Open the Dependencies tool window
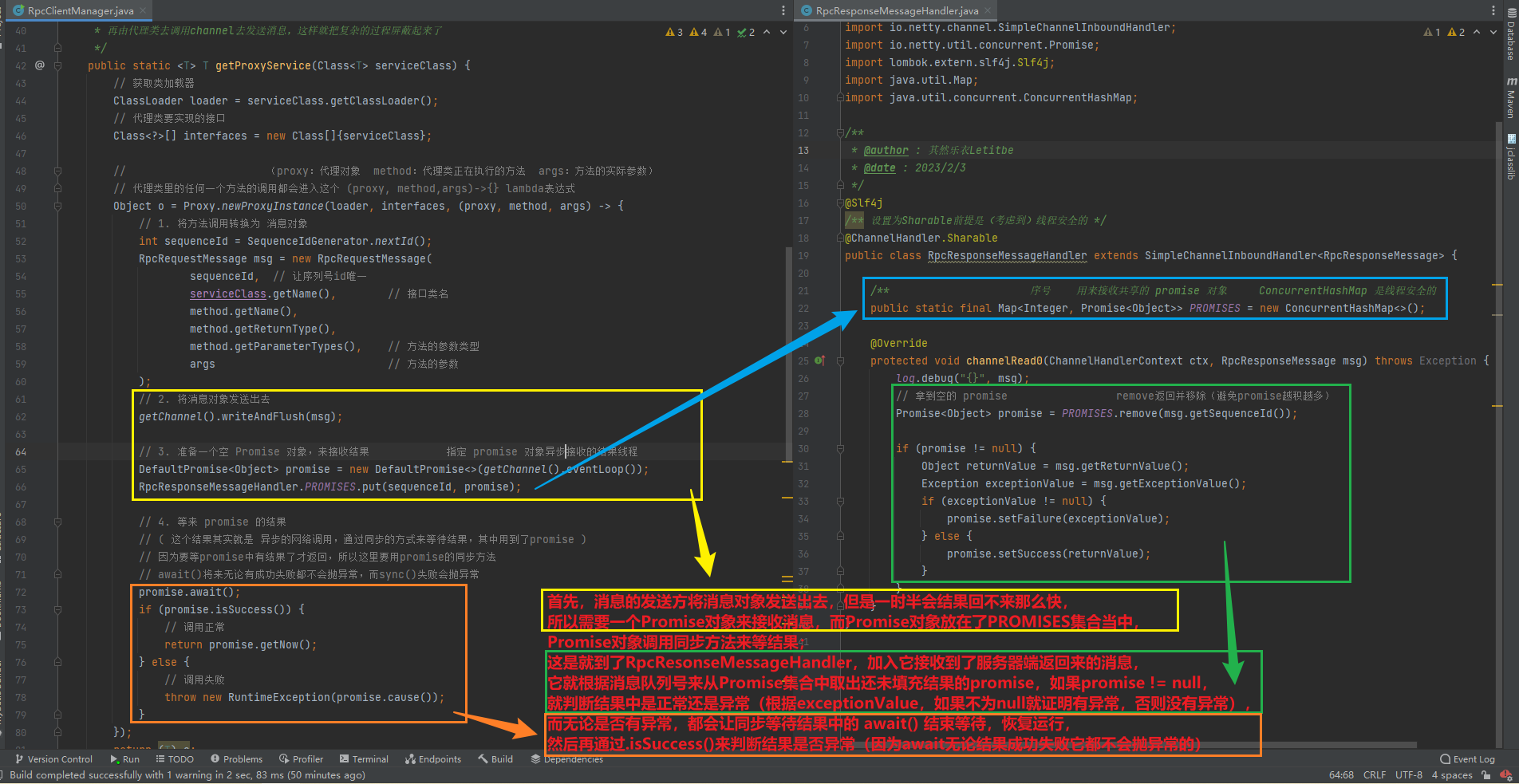 tap(566, 759)
